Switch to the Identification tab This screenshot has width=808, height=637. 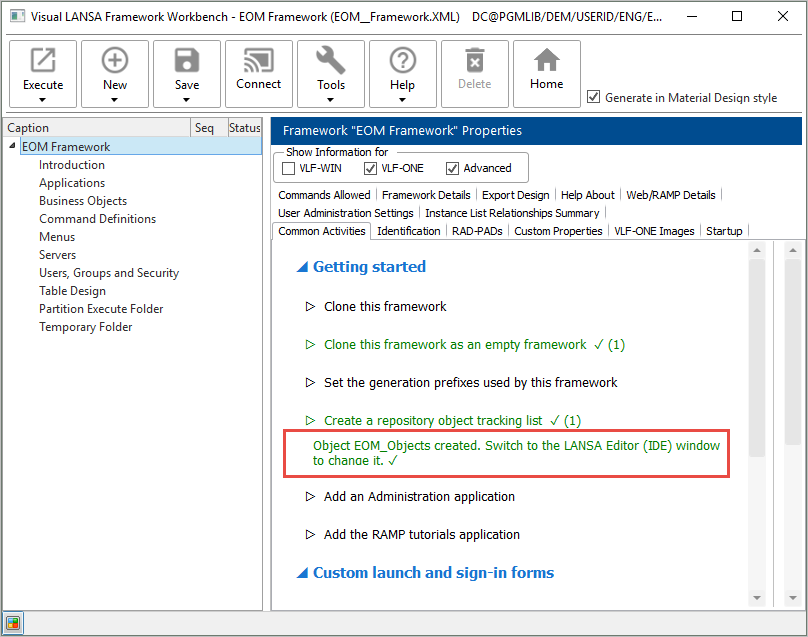pyautogui.click(x=409, y=231)
